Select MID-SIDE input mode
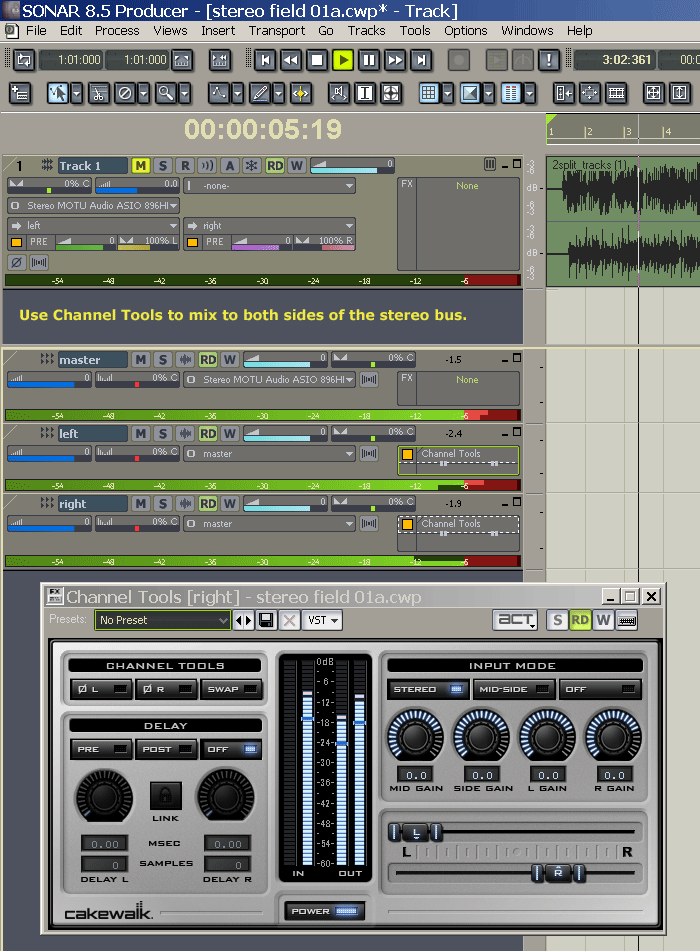 point(514,689)
